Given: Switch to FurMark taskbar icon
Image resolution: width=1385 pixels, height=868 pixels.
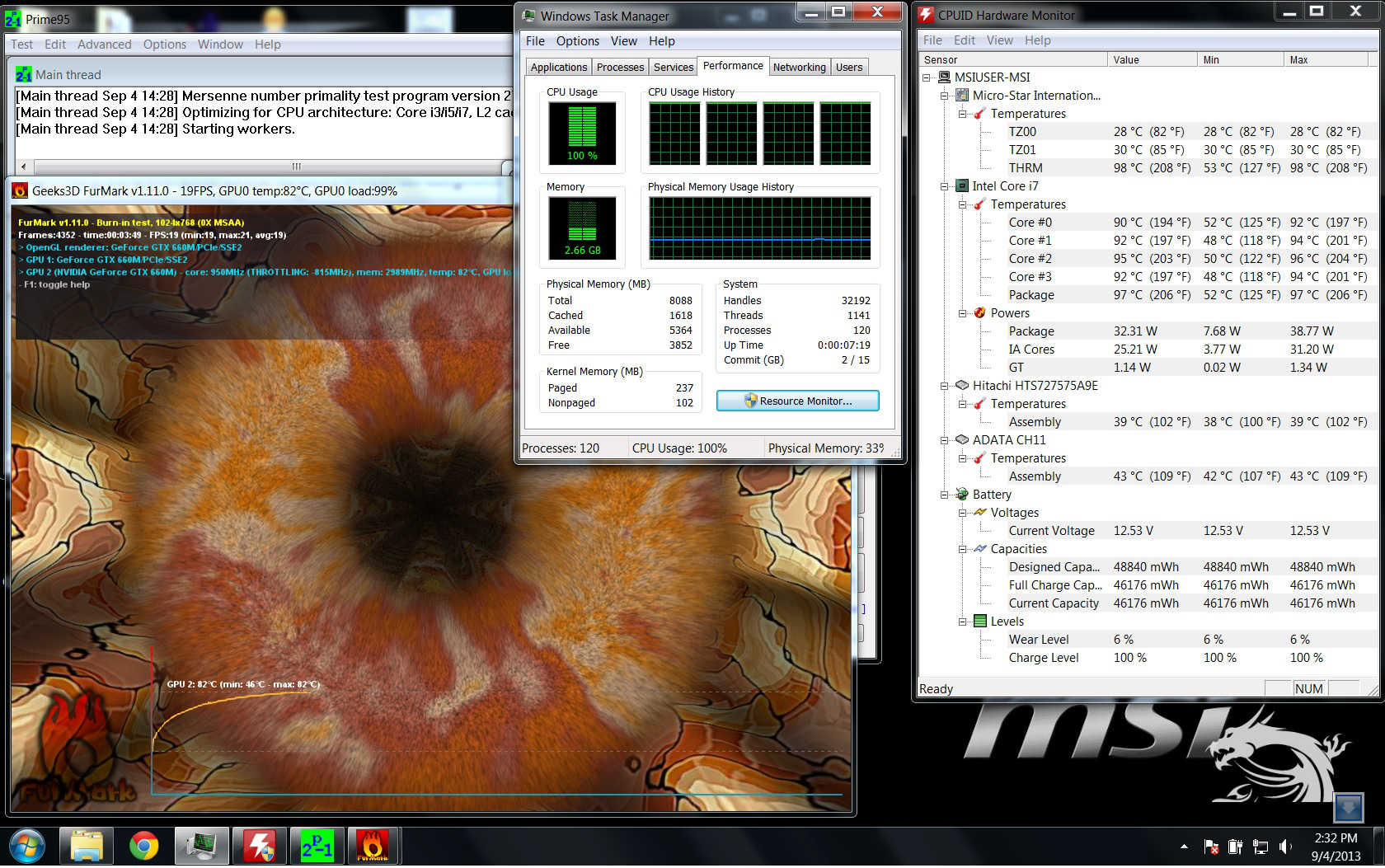Looking at the screenshot, I should [373, 847].
